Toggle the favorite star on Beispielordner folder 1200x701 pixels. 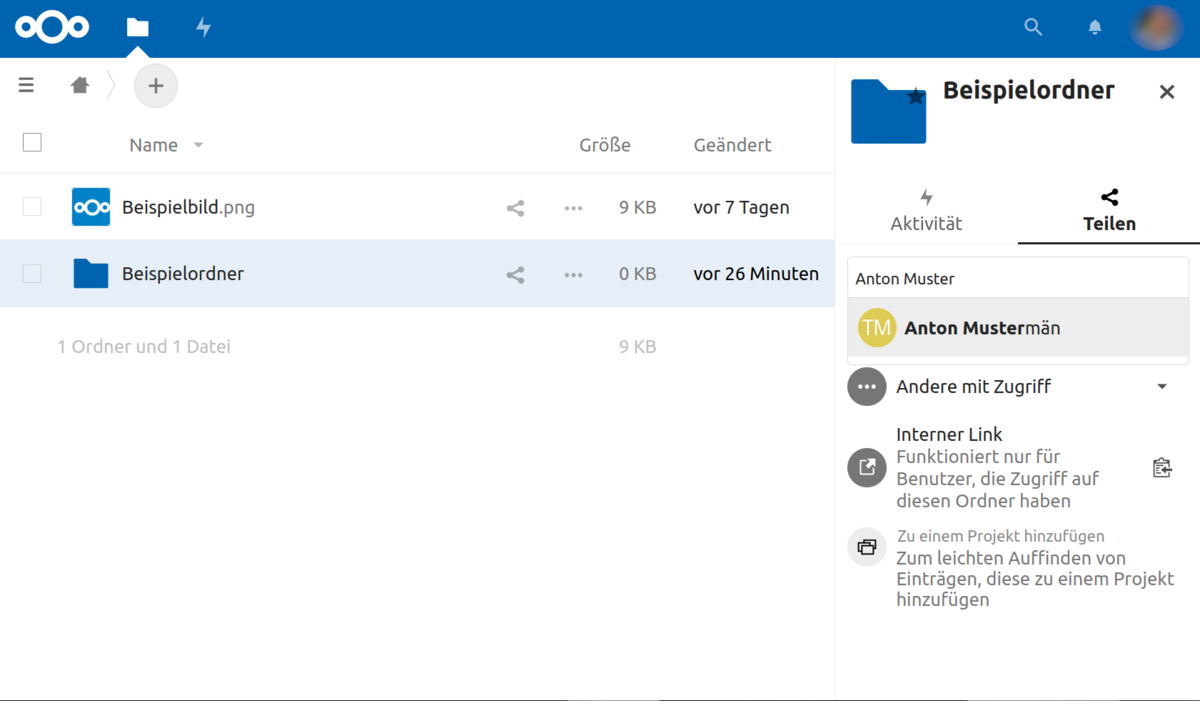click(x=914, y=97)
